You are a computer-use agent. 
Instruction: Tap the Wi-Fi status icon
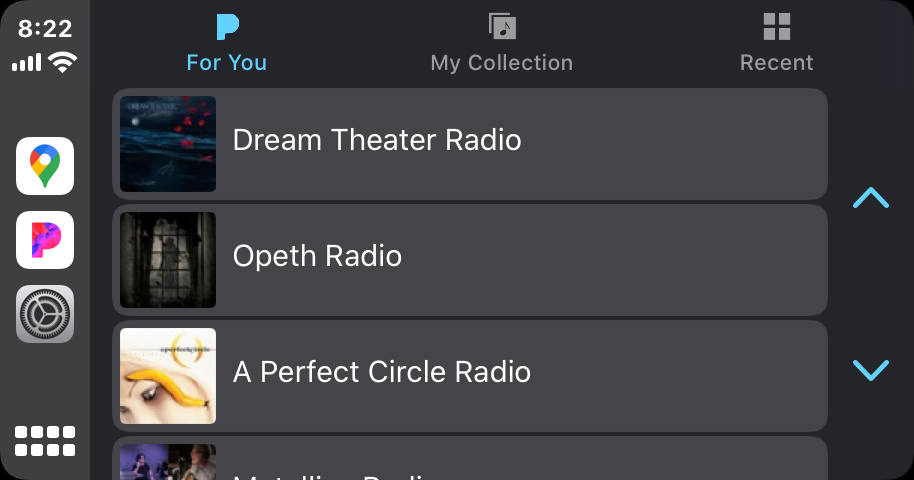[63, 62]
